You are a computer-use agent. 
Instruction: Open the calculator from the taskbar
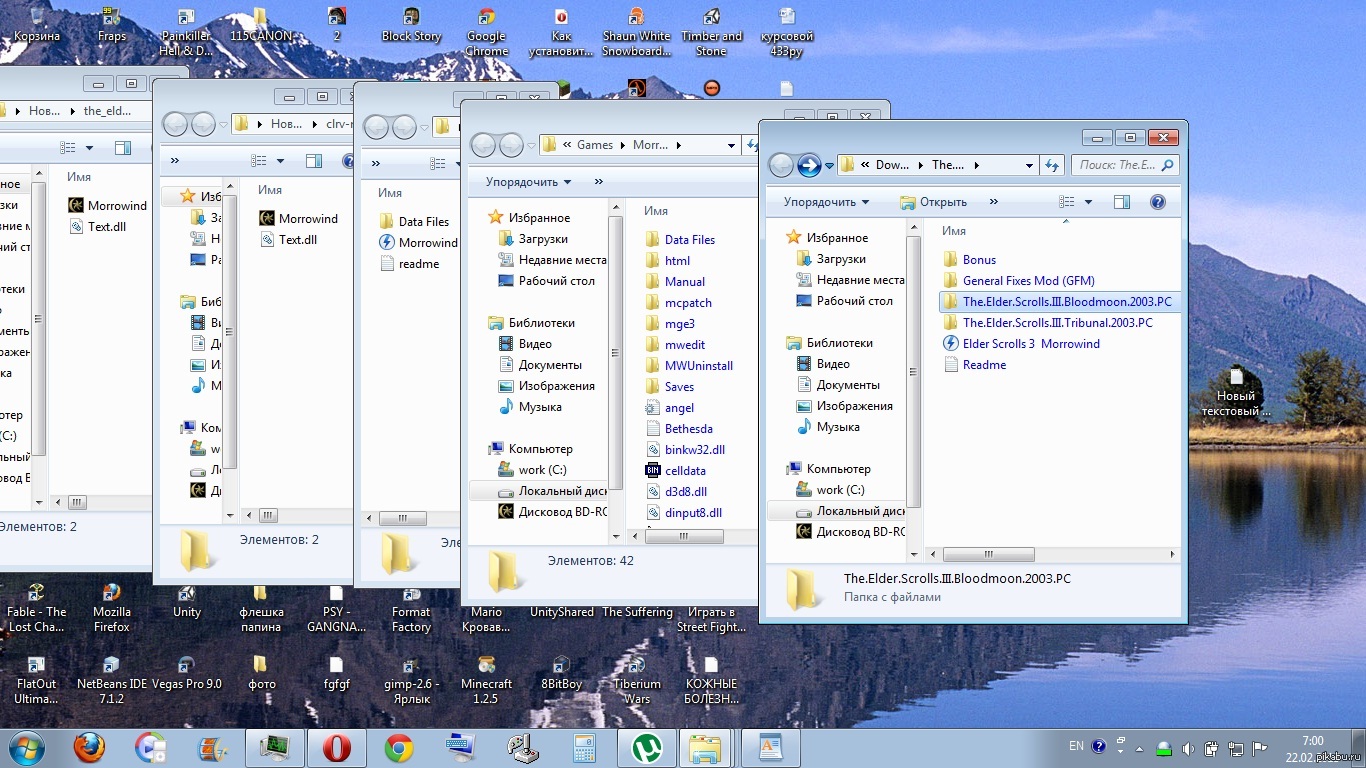pos(584,747)
